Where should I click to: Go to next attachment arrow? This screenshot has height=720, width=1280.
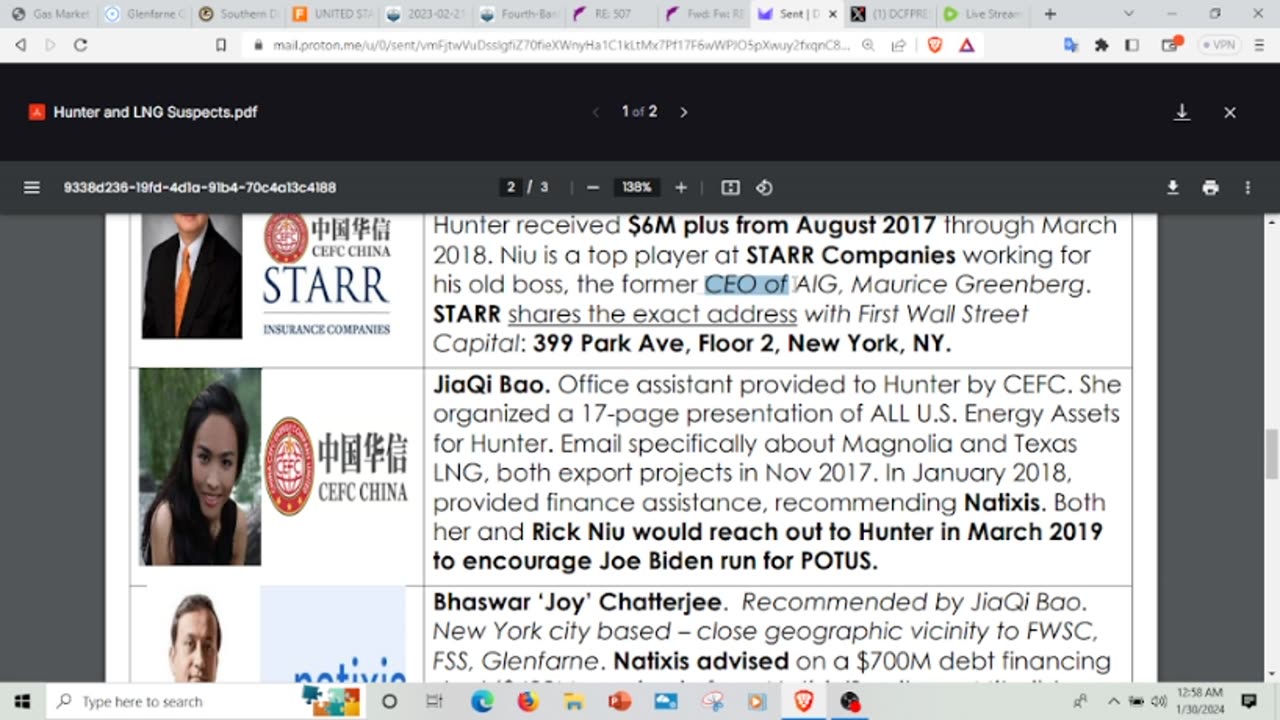click(684, 112)
